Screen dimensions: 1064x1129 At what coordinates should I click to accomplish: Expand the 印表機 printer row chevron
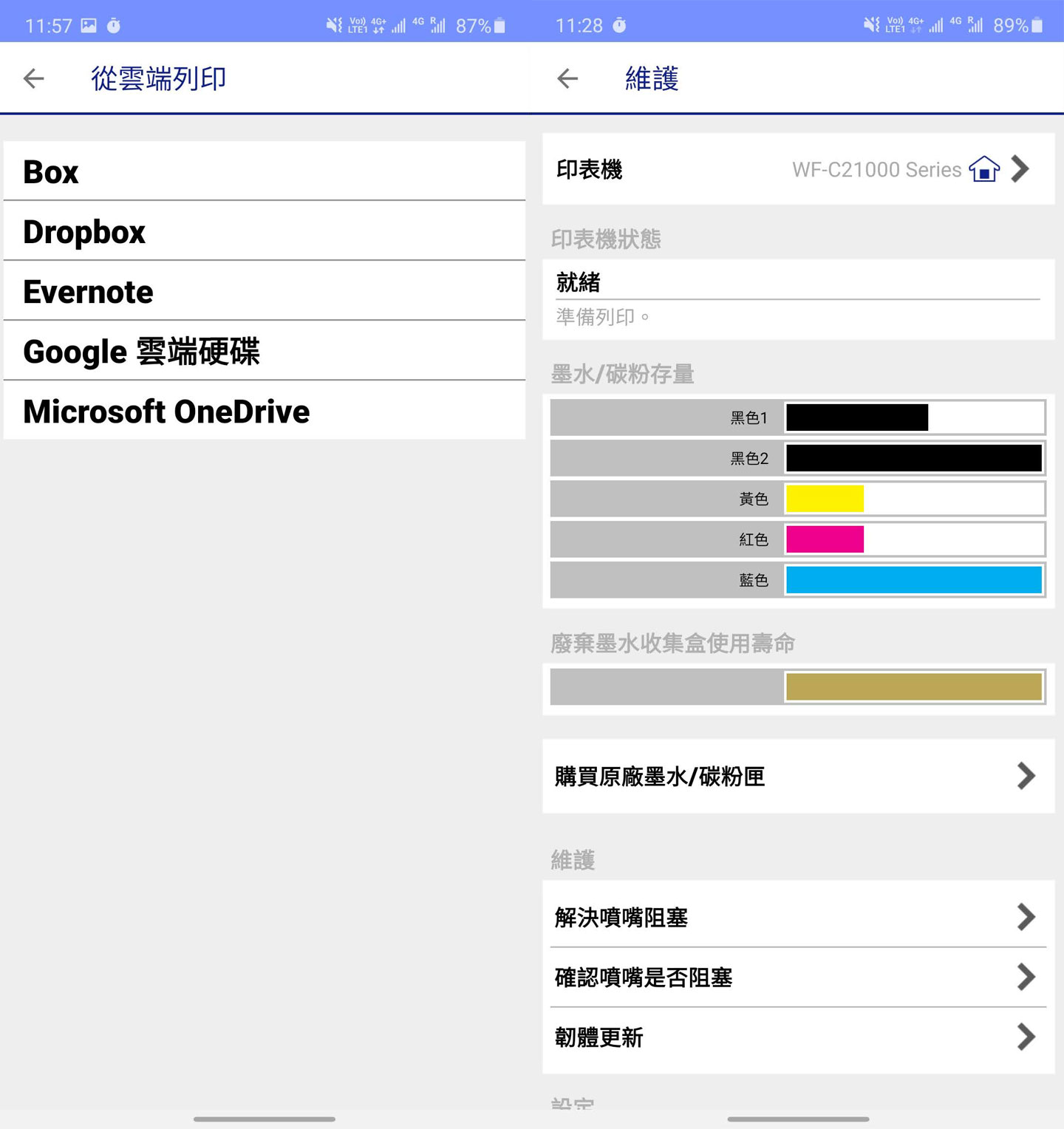click(x=1021, y=169)
